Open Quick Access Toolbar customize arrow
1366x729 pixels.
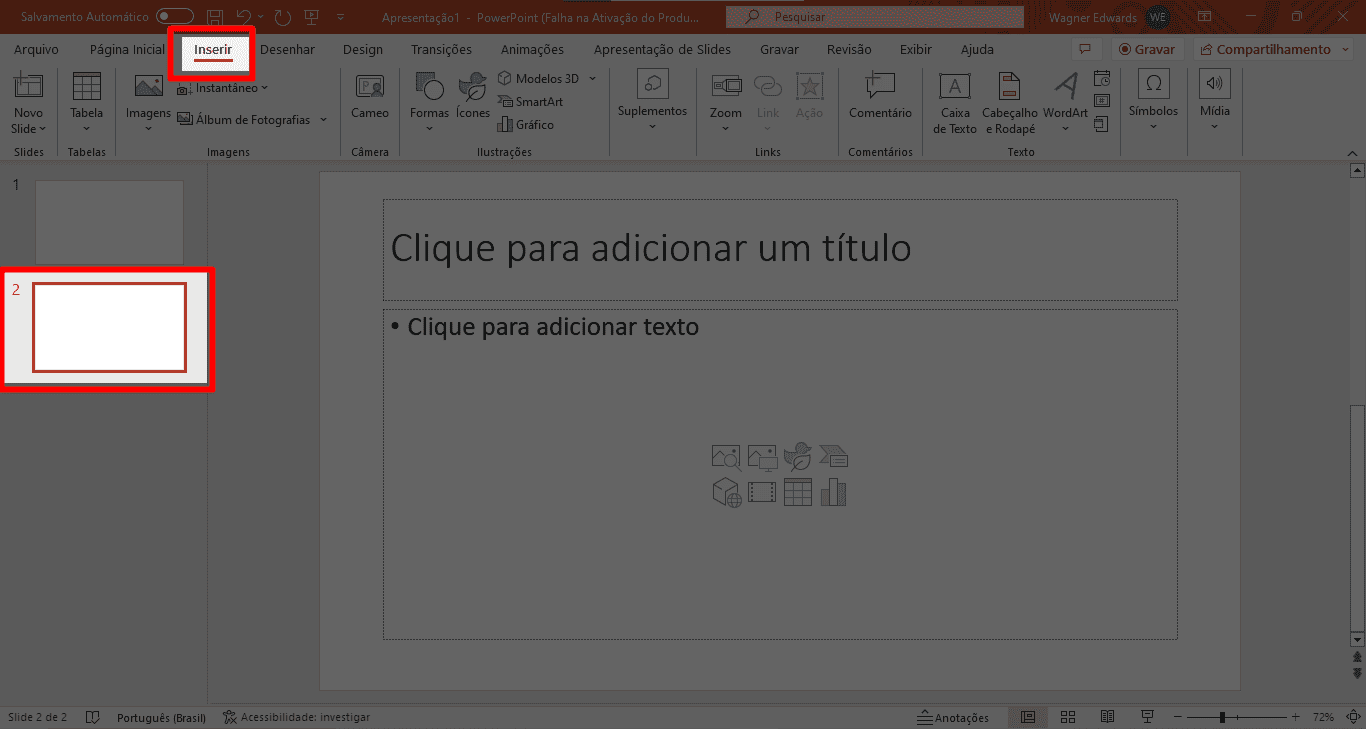point(340,17)
